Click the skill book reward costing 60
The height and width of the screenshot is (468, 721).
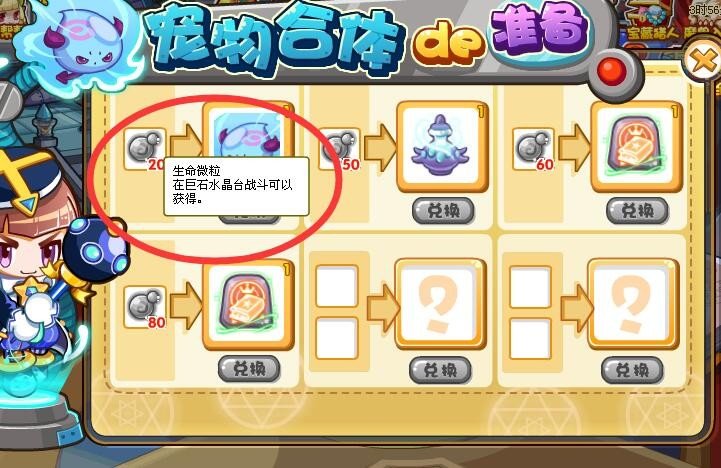click(x=636, y=146)
